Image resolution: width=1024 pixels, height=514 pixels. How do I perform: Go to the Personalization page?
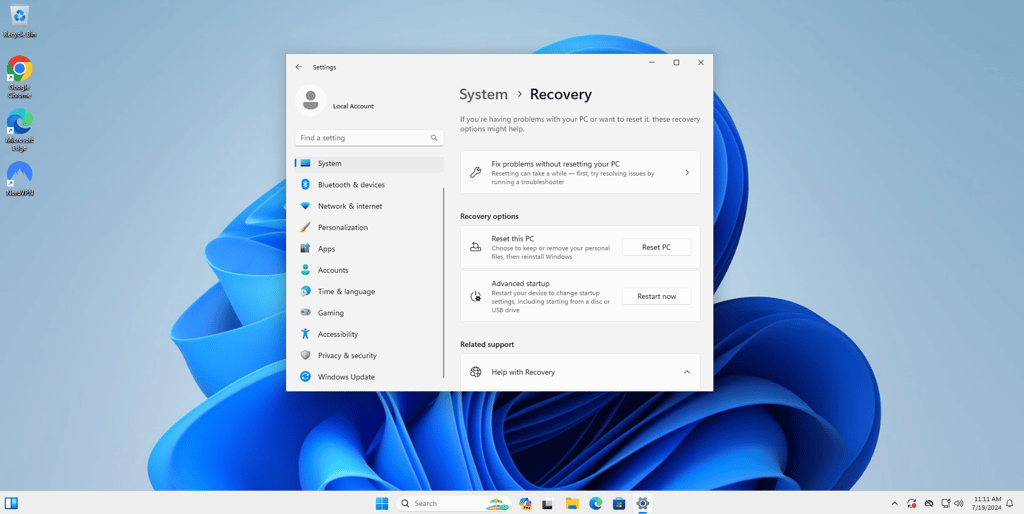click(x=370, y=227)
